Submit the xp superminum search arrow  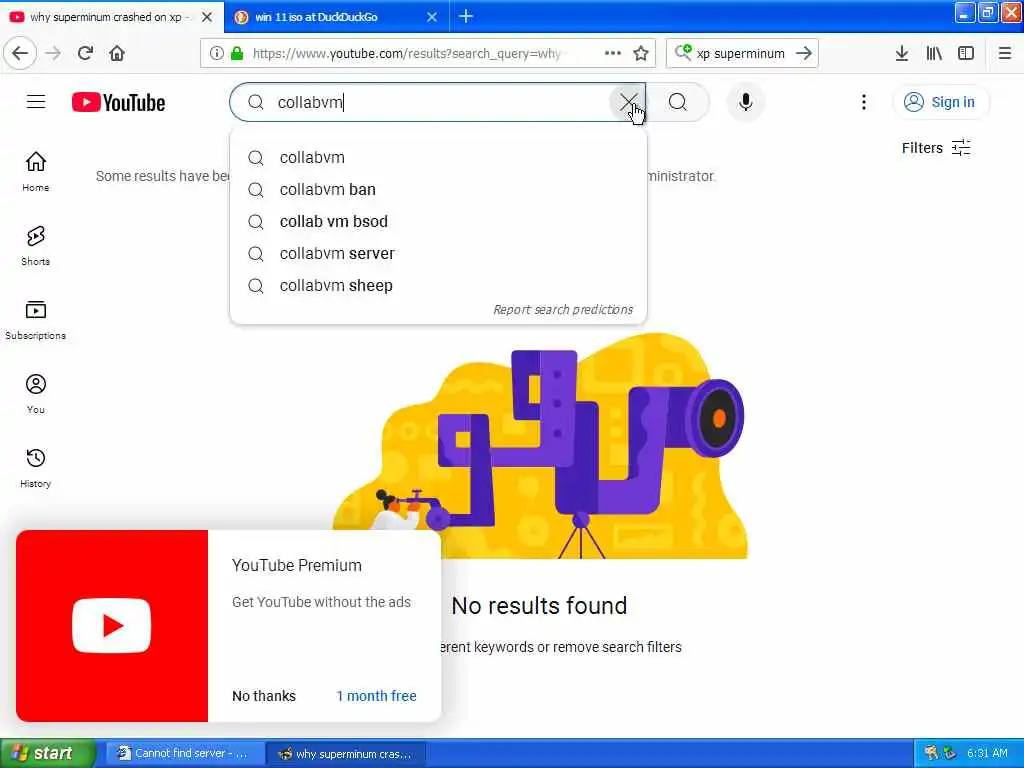click(x=804, y=53)
